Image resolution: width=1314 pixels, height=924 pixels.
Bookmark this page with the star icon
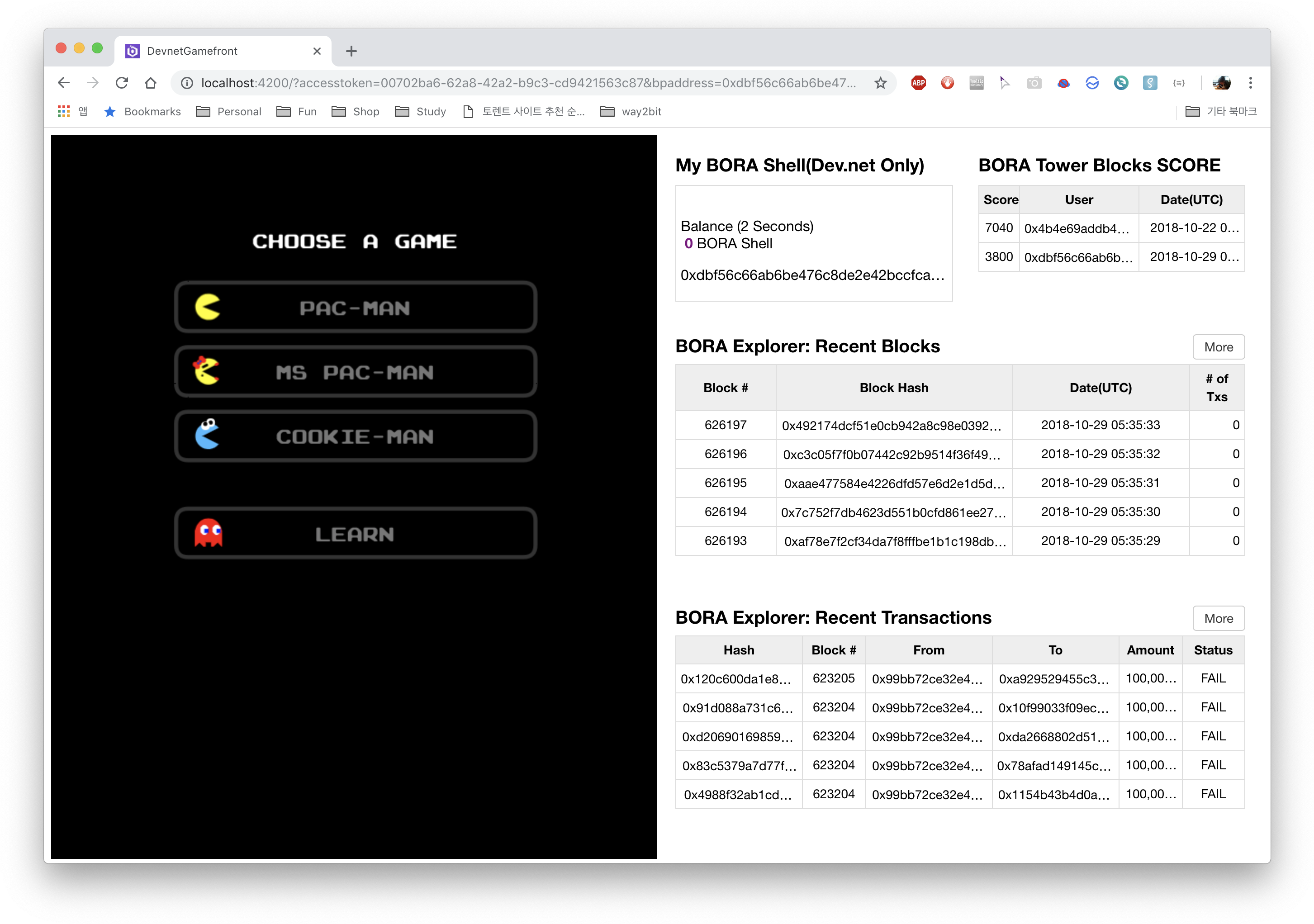tap(880, 83)
